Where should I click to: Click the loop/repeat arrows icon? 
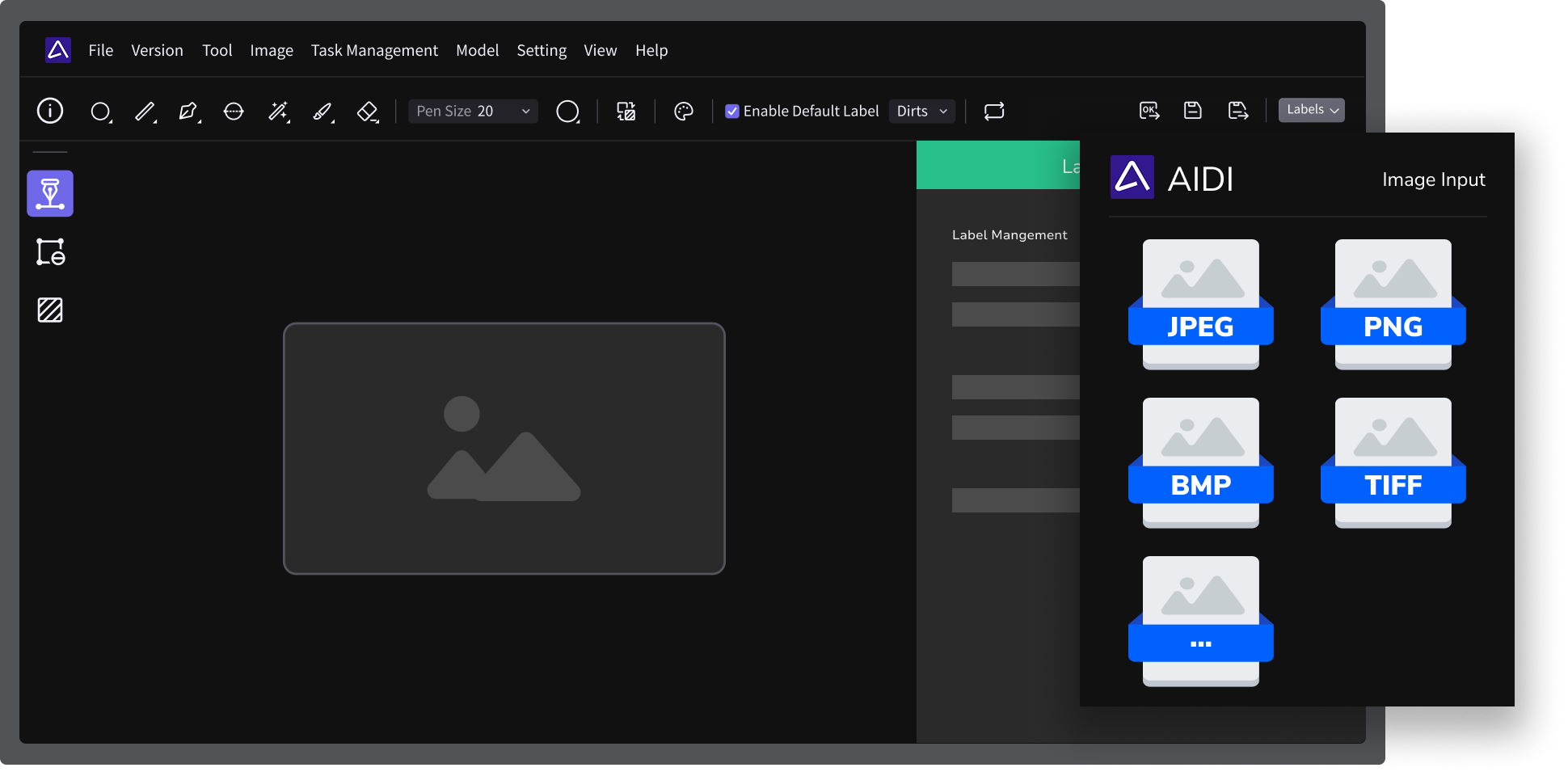click(994, 111)
